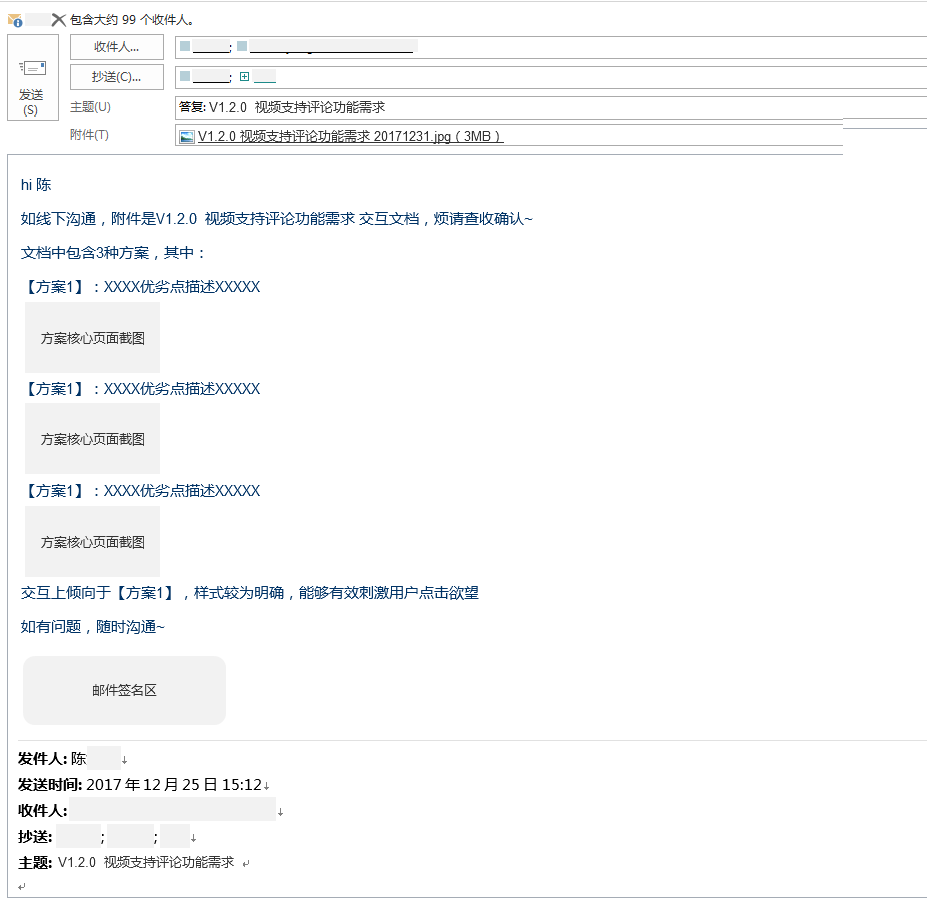Expand the plus group in CC field

pyautogui.click(x=244, y=76)
